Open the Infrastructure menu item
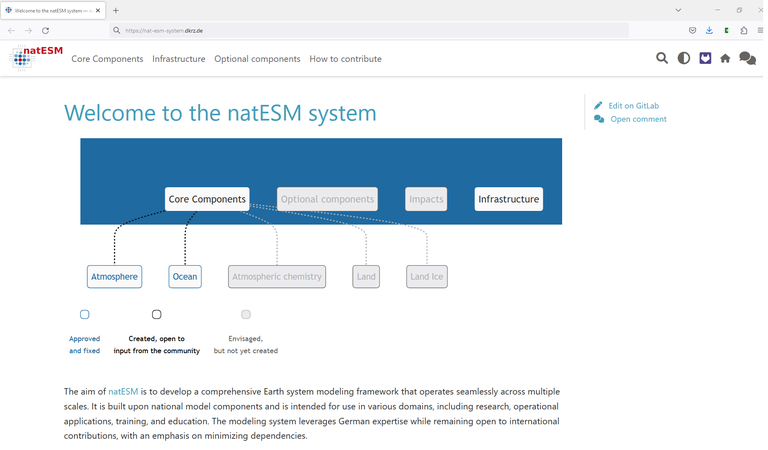Screen dimensions: 768x450 pyautogui.click(x=179, y=59)
